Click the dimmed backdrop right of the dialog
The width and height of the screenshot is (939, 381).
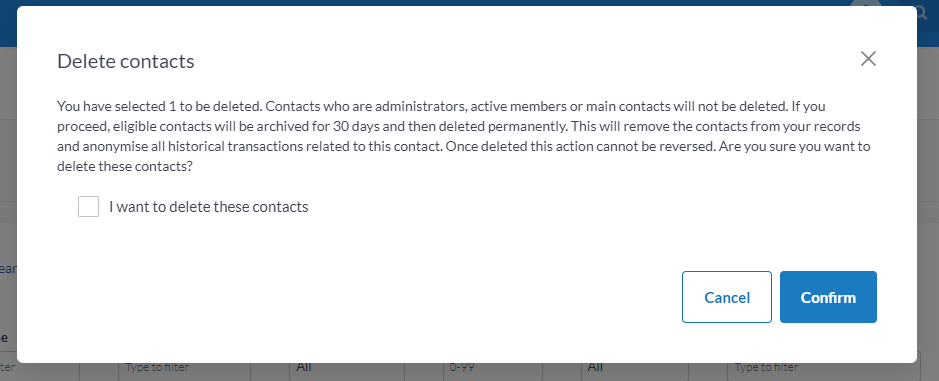pos(928,180)
